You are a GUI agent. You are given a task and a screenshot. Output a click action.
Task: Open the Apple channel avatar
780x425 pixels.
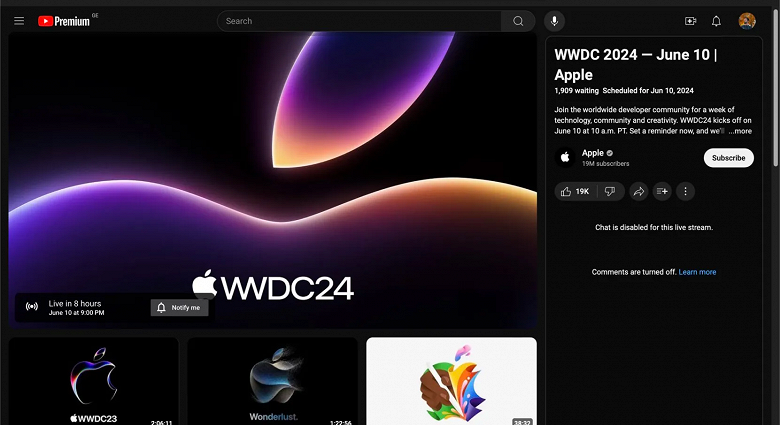(x=565, y=158)
